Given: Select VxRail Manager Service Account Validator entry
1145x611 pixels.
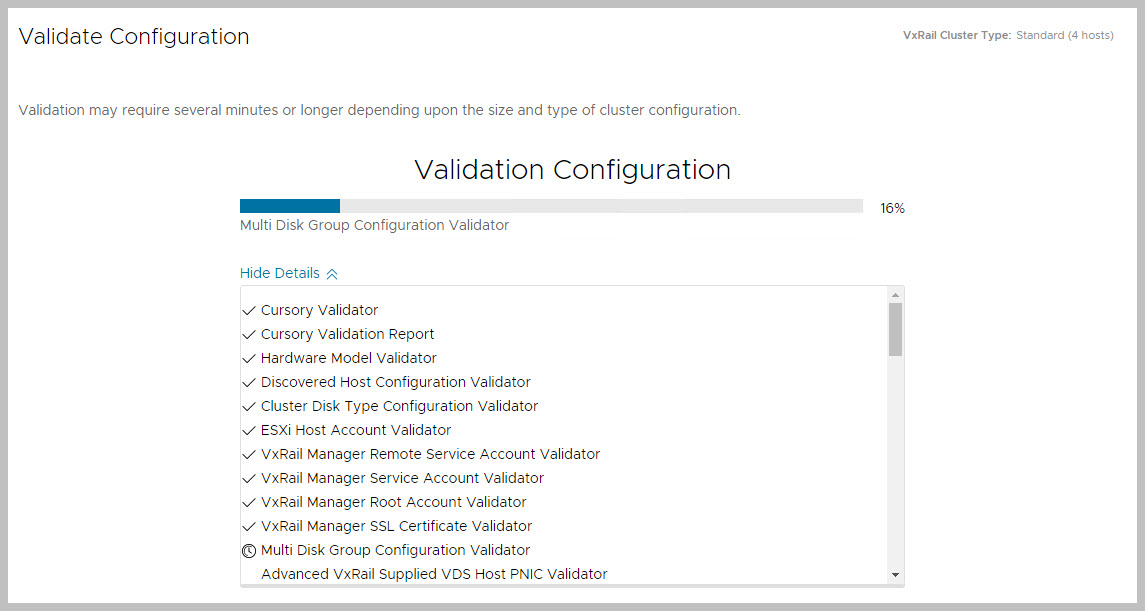Looking at the screenshot, I should [x=402, y=478].
